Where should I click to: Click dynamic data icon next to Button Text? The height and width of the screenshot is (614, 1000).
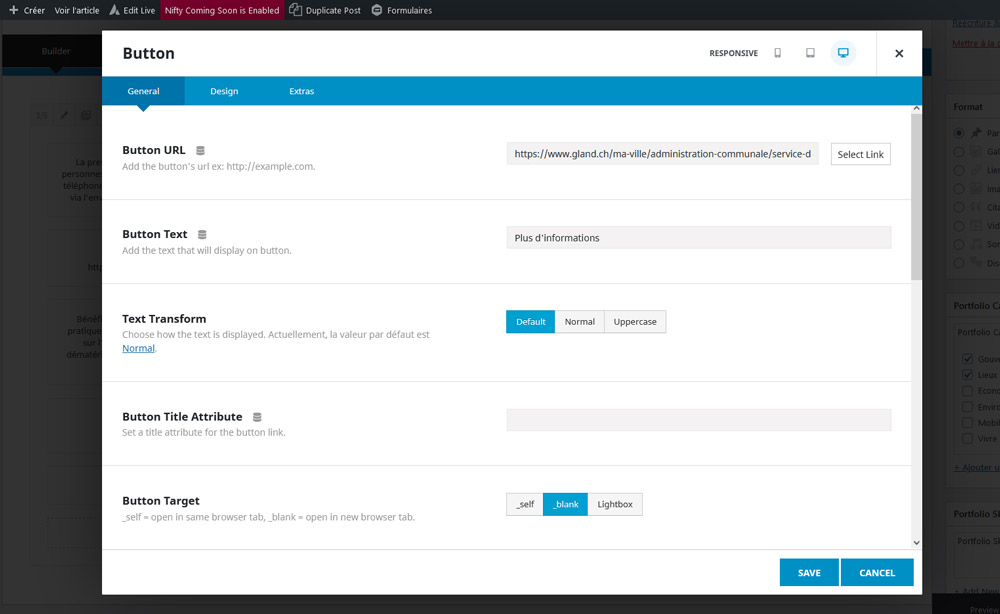click(202, 235)
